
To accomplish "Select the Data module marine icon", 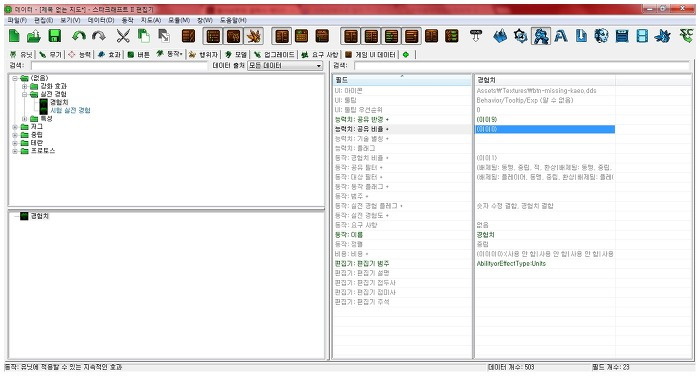I will click(541, 36).
